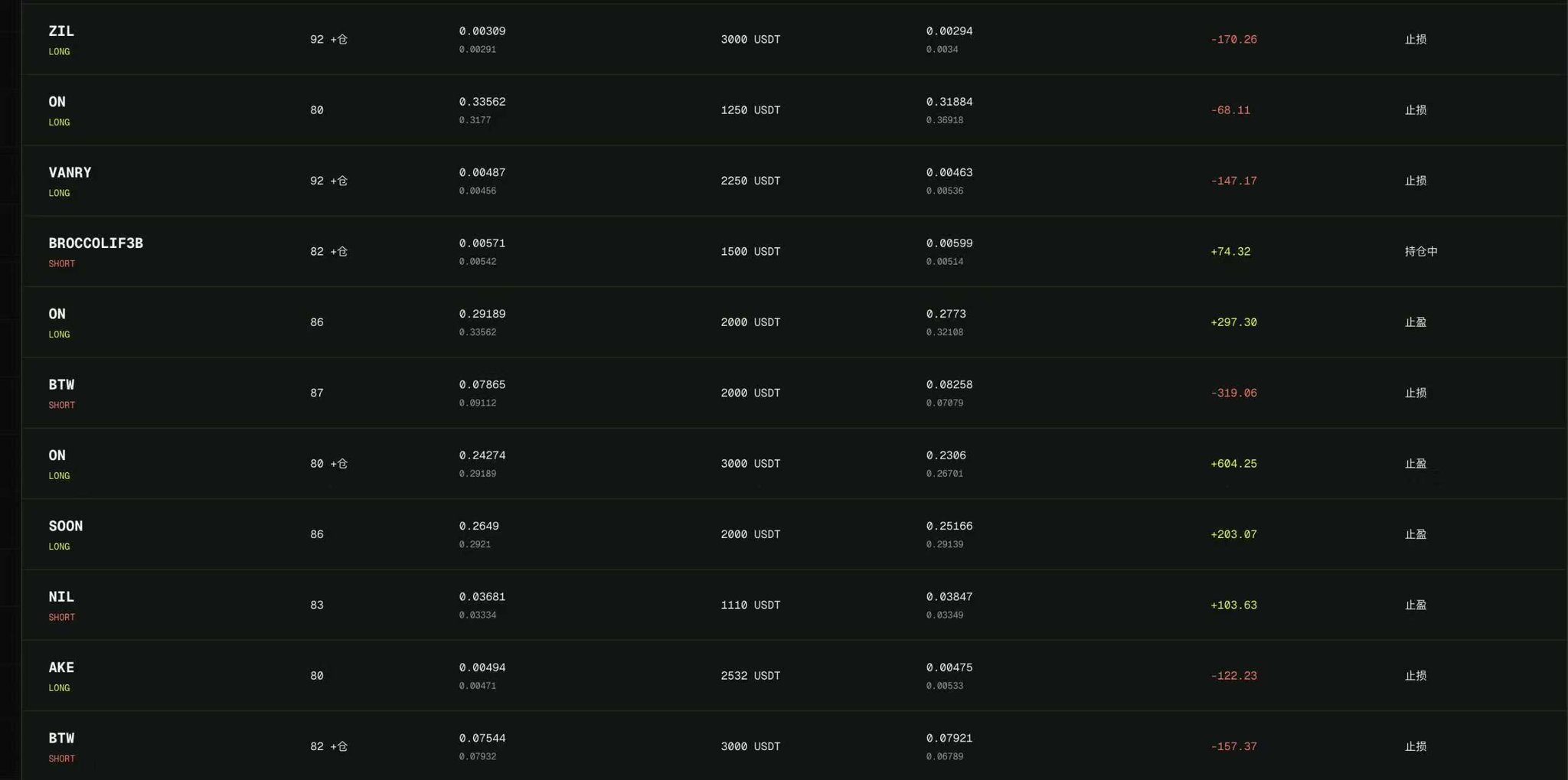
Task: Click the +仓 tag in ZIL row
Action: coord(339,40)
